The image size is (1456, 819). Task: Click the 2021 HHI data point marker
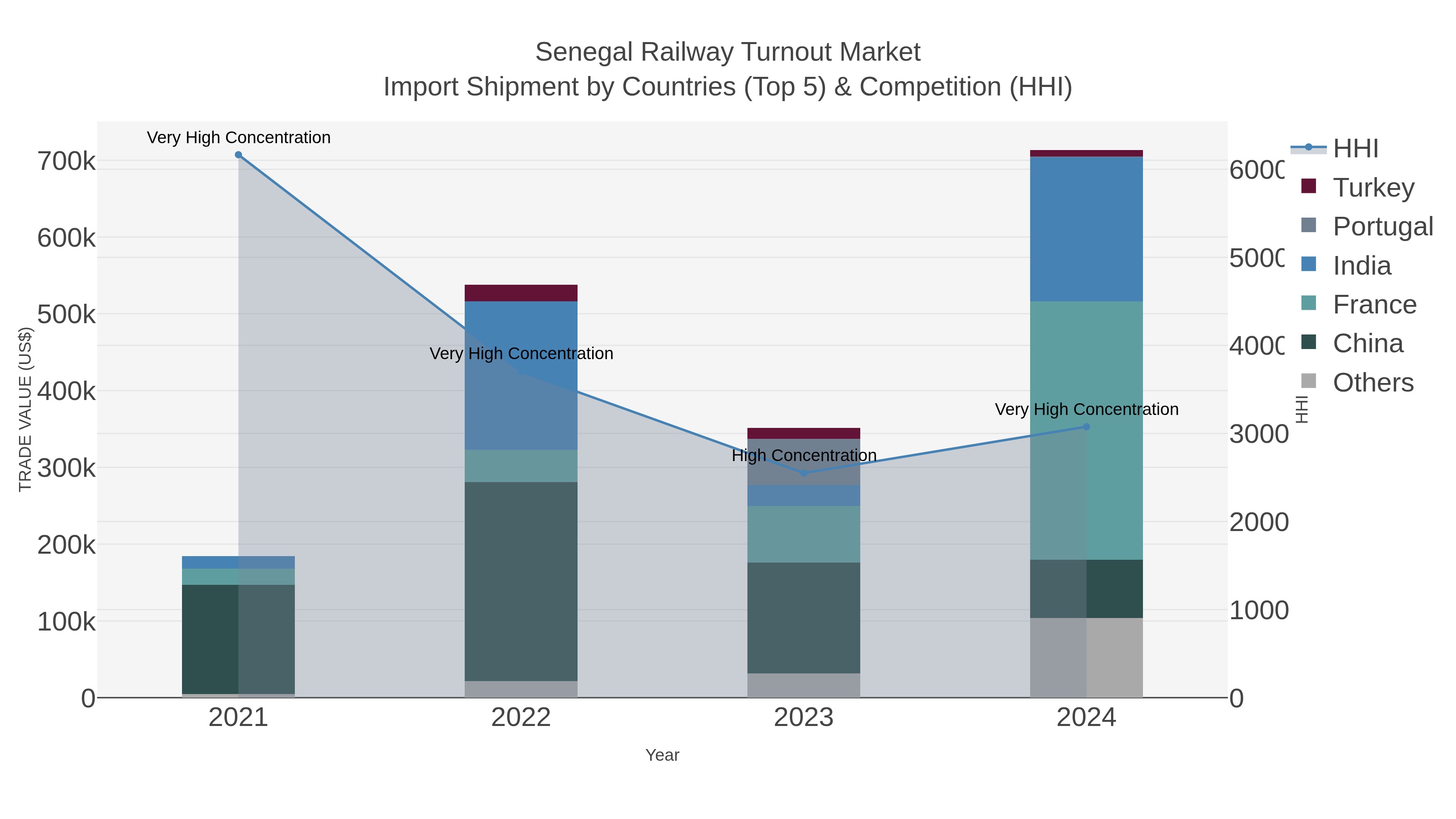click(x=239, y=155)
